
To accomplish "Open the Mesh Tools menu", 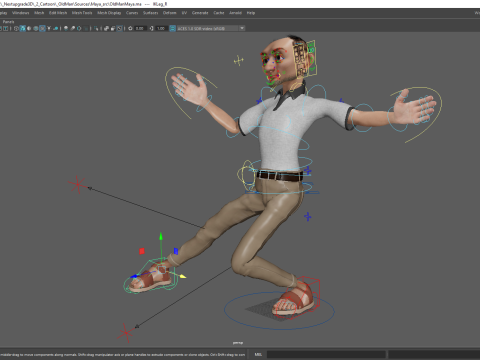I will 82,13.
